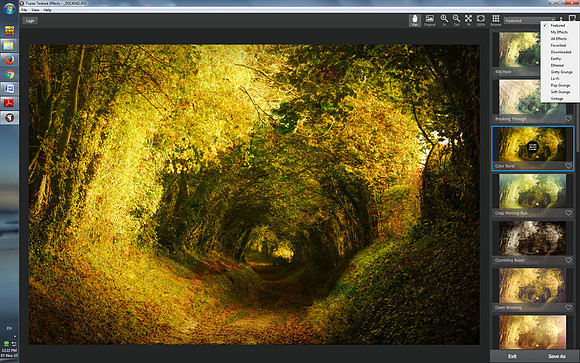Choose Featured in the category list
This screenshot has height=363, width=580.
click(557, 26)
